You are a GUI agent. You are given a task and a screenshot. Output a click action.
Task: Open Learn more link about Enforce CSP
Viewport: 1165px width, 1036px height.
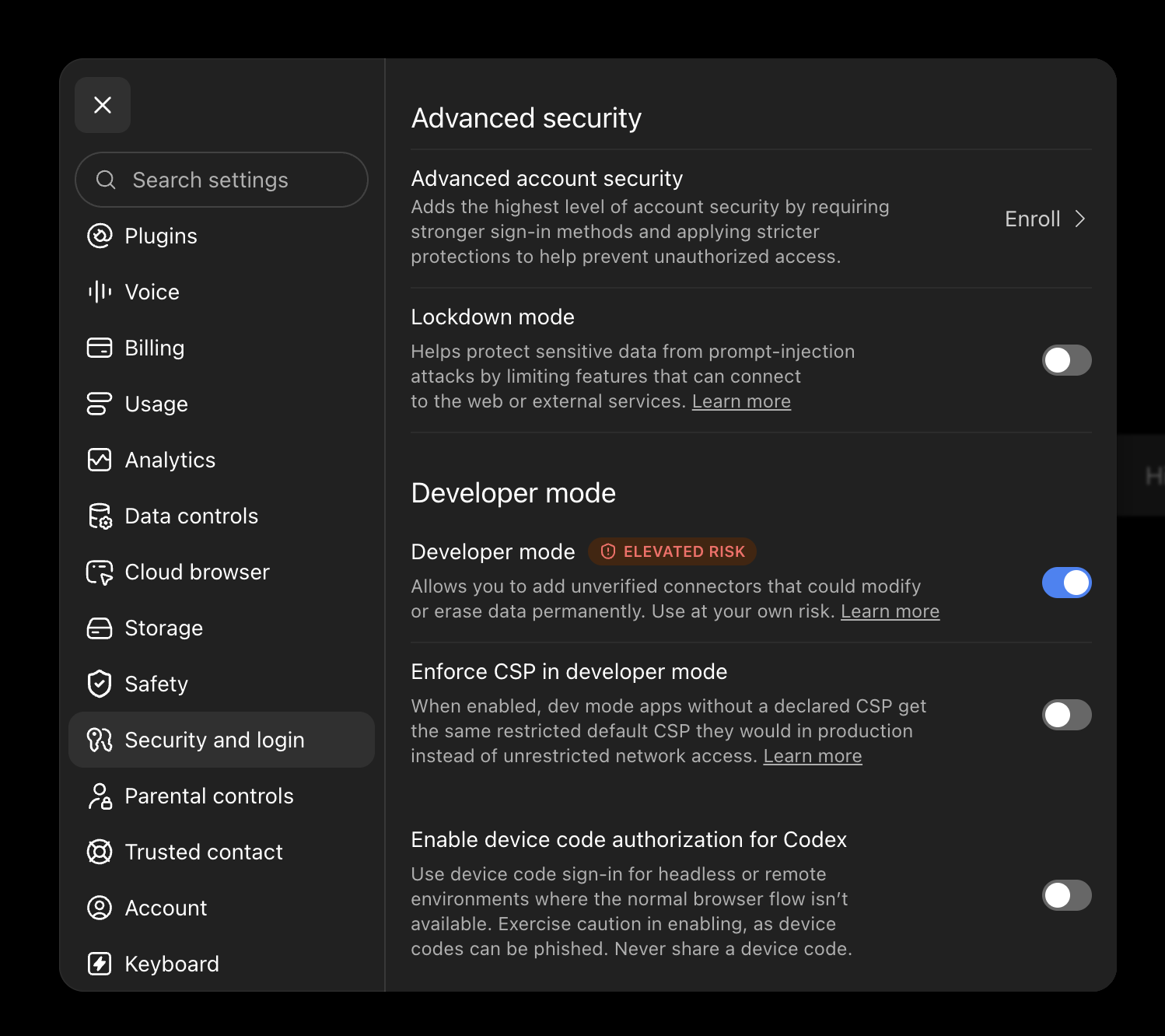813,756
